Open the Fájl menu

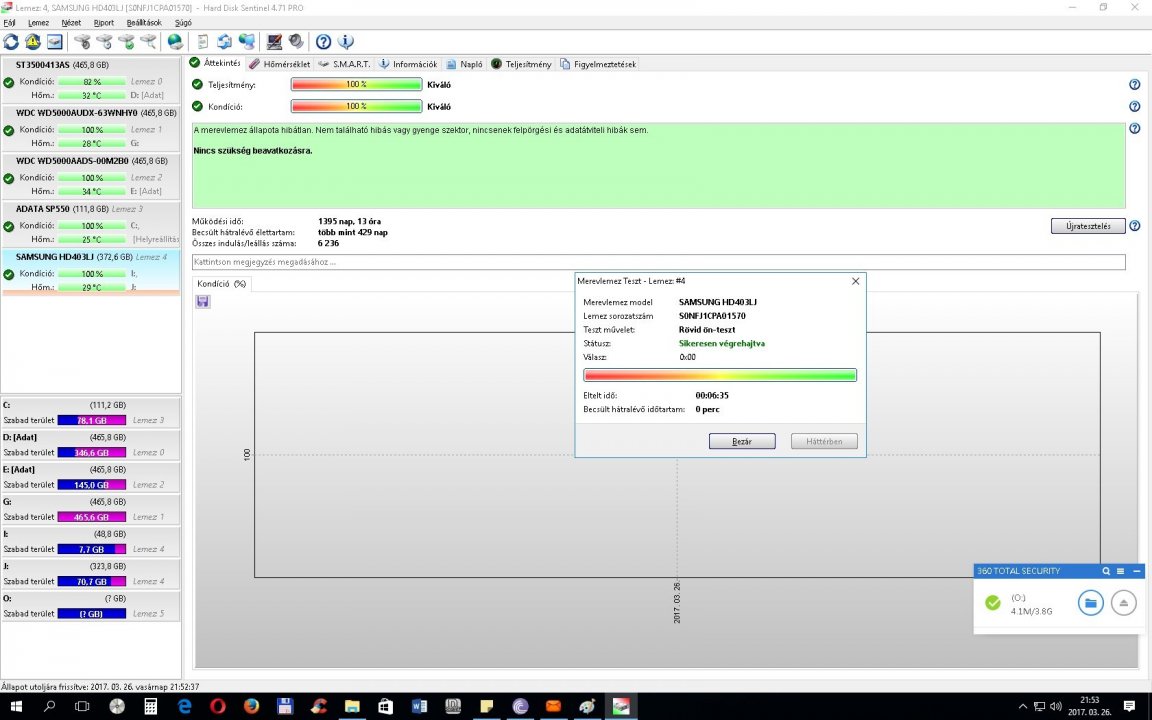10,23
